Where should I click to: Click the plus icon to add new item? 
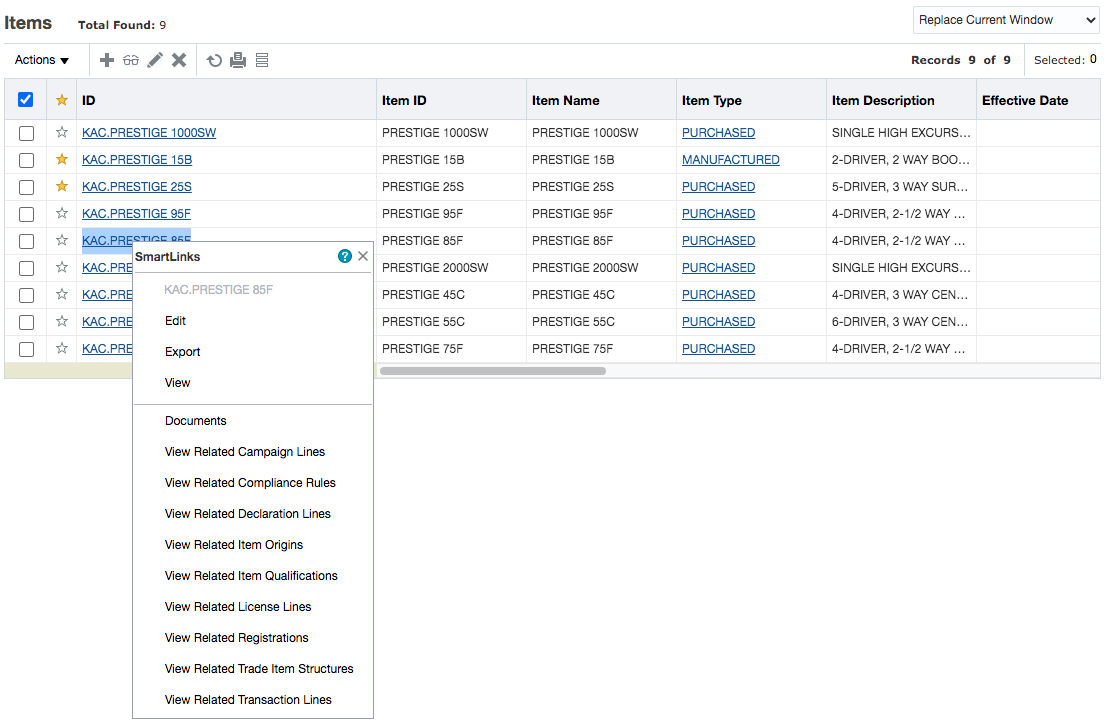coord(107,60)
